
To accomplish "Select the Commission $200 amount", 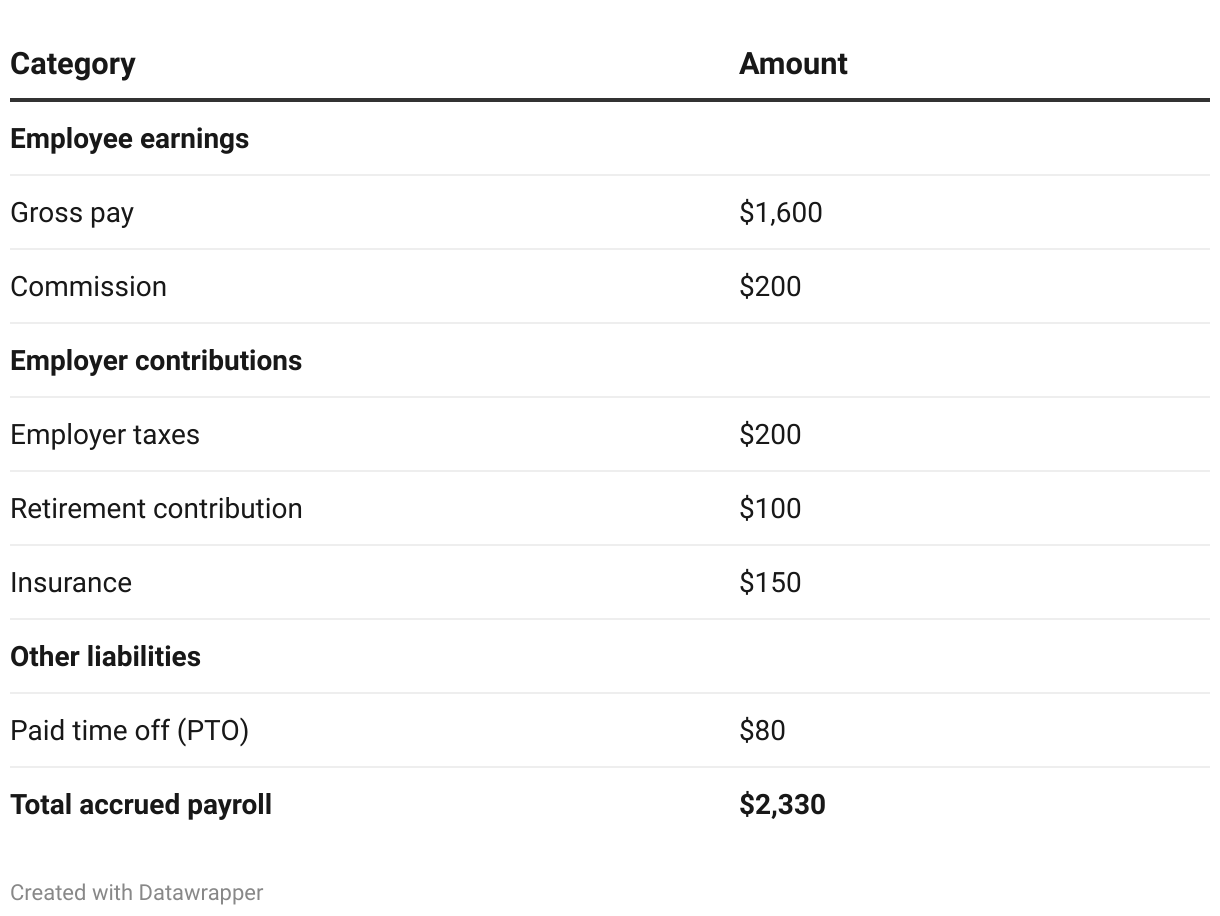I will 770,287.
